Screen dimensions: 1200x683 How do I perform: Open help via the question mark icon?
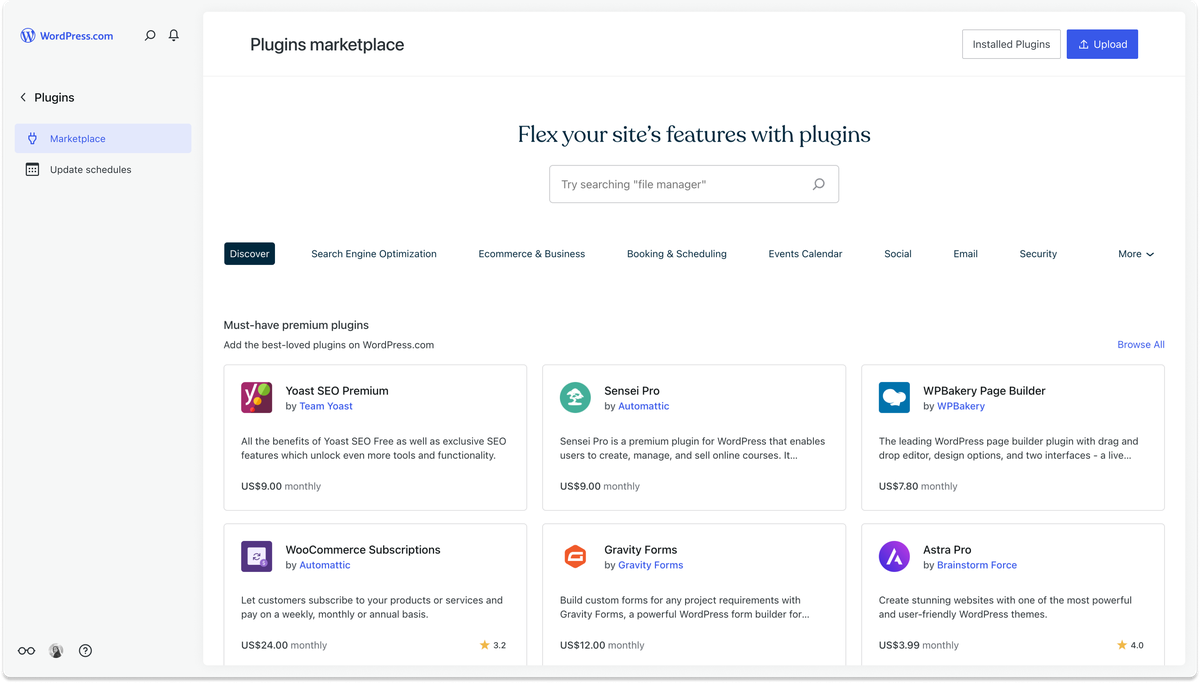[x=85, y=650]
